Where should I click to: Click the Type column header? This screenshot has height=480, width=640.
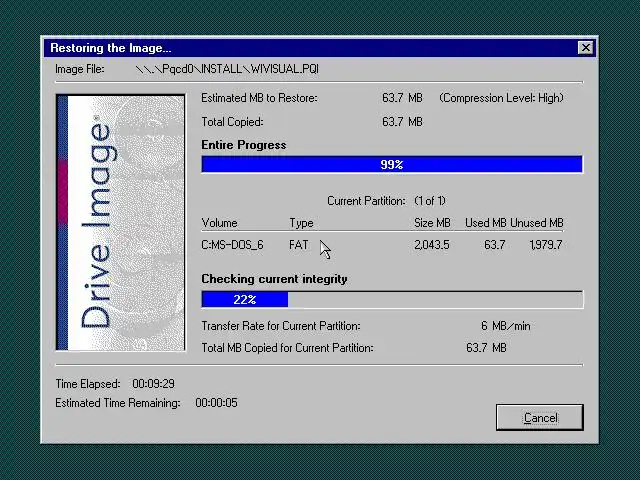301,223
